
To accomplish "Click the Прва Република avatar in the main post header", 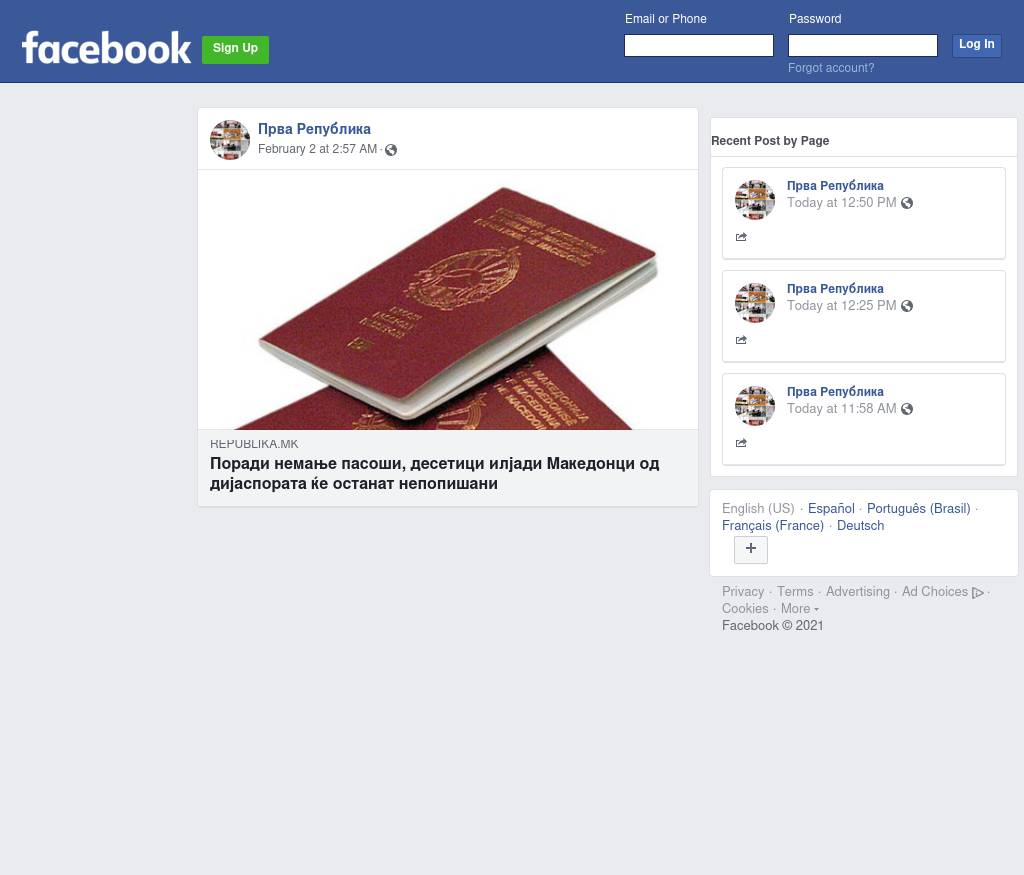I will coord(230,140).
